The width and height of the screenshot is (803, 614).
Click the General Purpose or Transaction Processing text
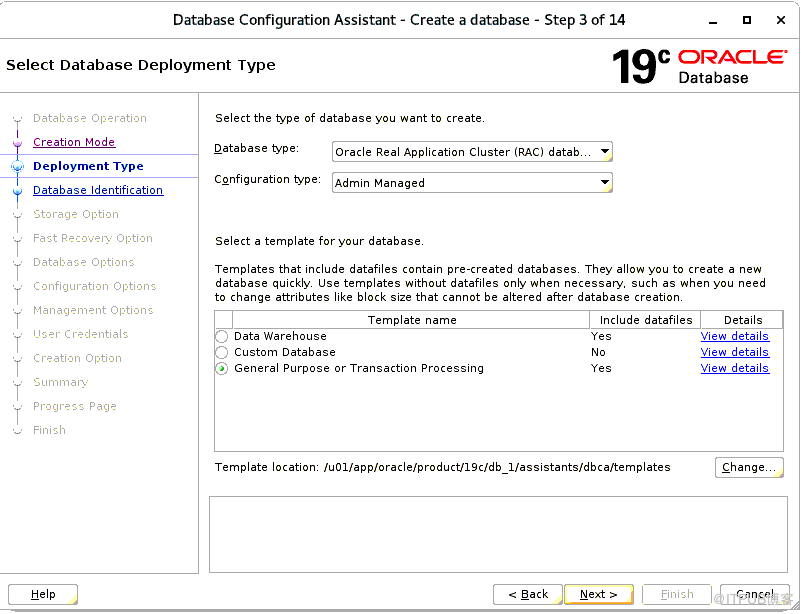click(x=358, y=368)
